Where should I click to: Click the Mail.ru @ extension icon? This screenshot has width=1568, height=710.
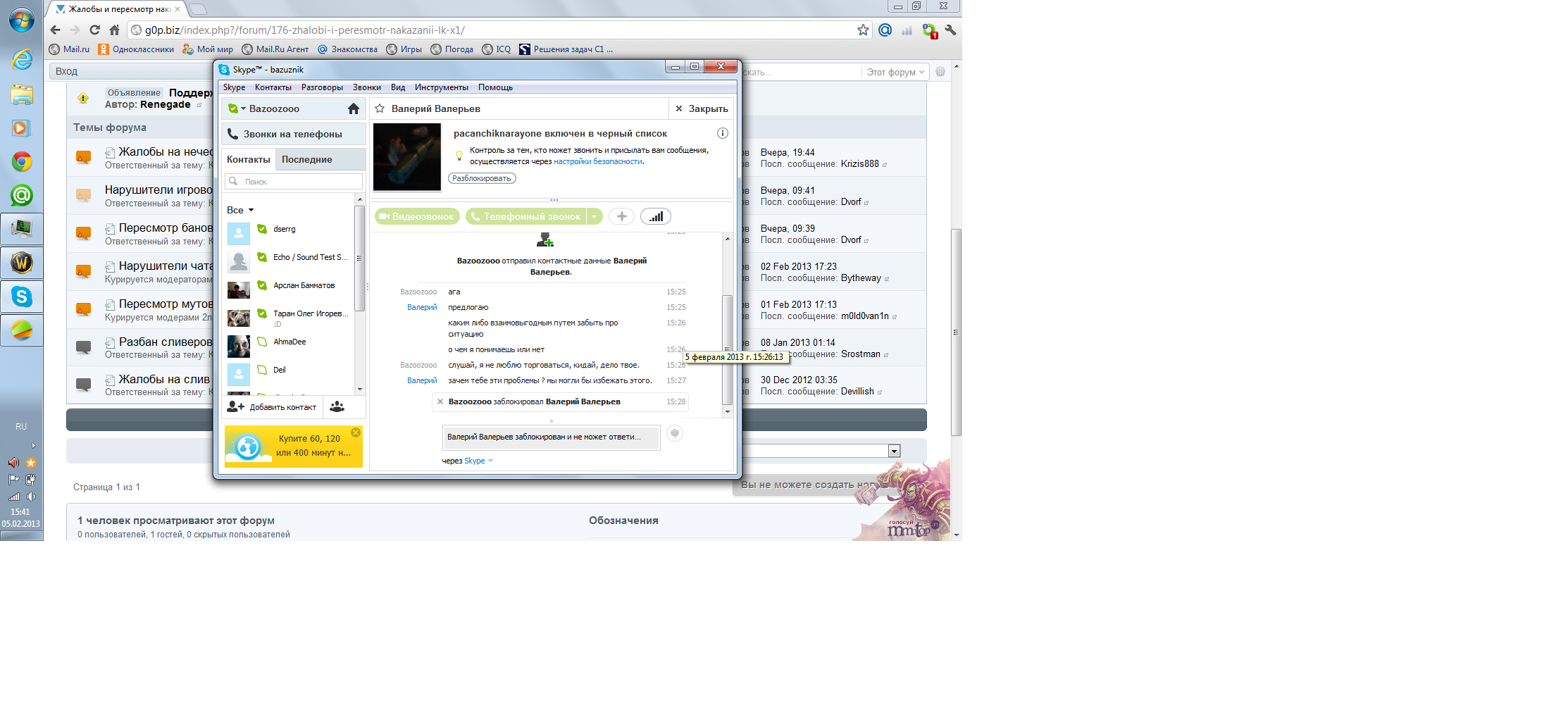coord(885,30)
